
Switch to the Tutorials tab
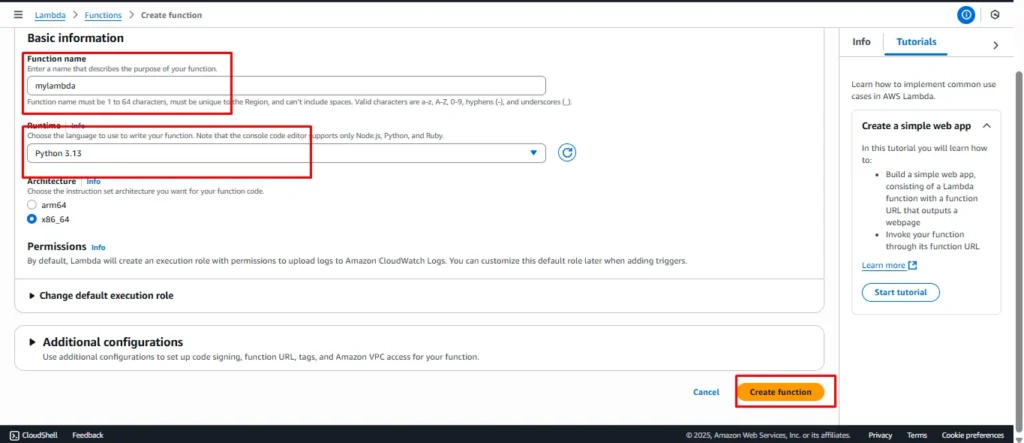click(x=916, y=42)
